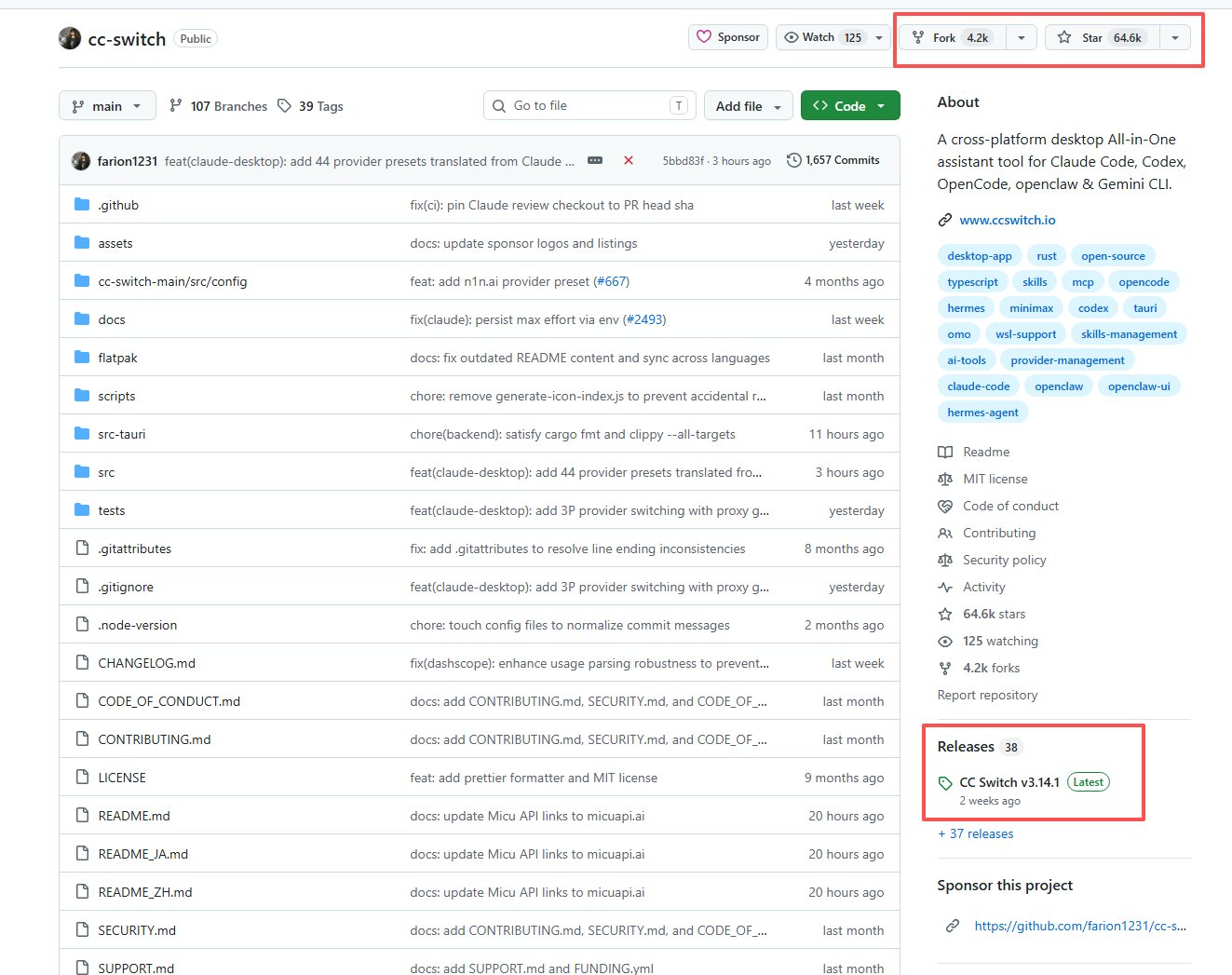
Task: Select the typescript topic tag
Action: click(x=972, y=282)
